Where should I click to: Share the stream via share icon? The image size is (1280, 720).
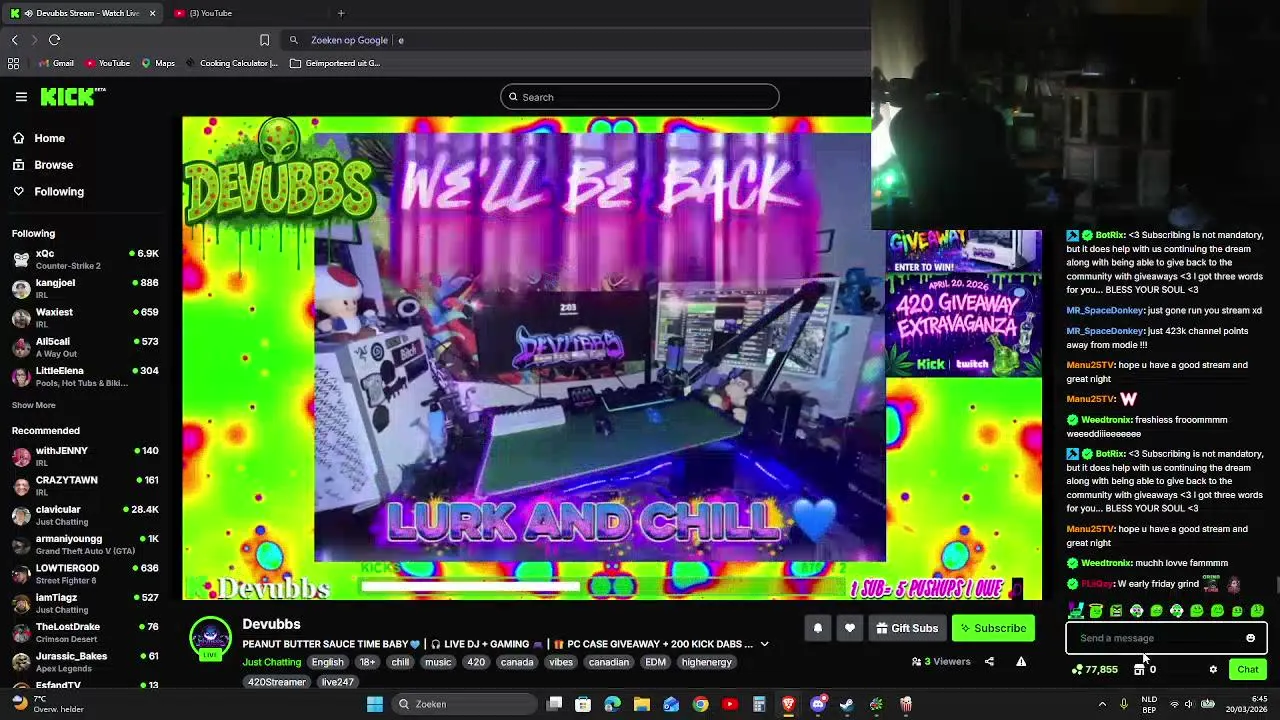pos(989,662)
